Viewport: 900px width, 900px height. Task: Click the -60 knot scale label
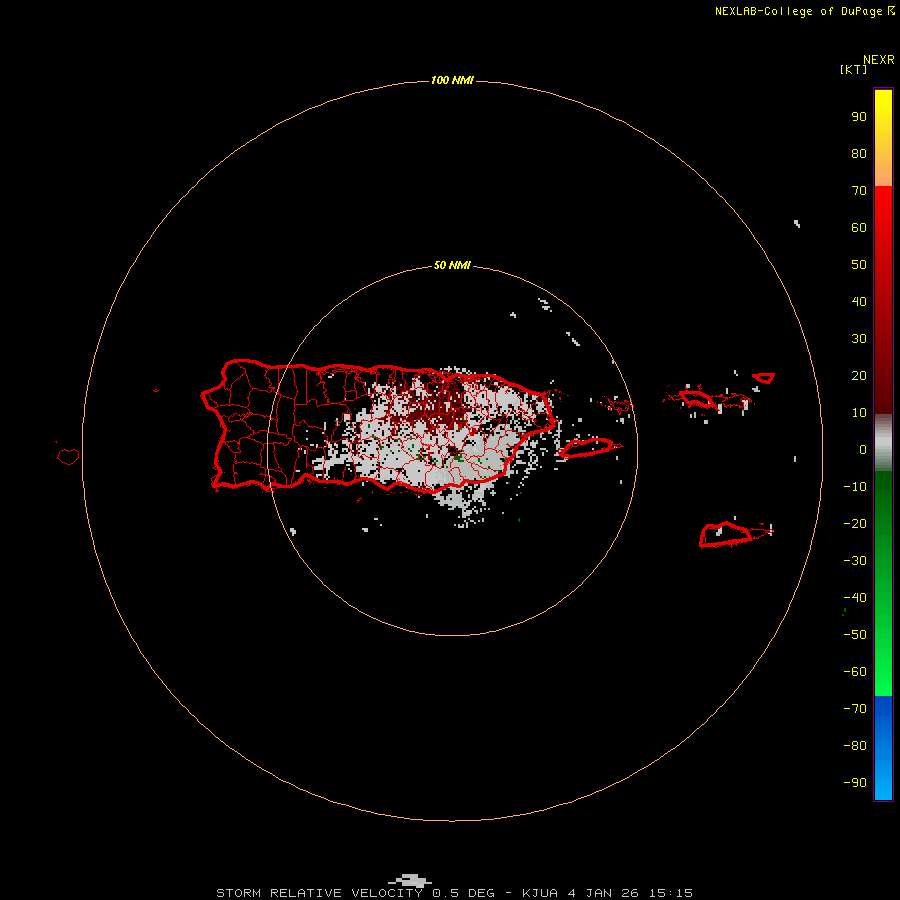click(x=855, y=672)
